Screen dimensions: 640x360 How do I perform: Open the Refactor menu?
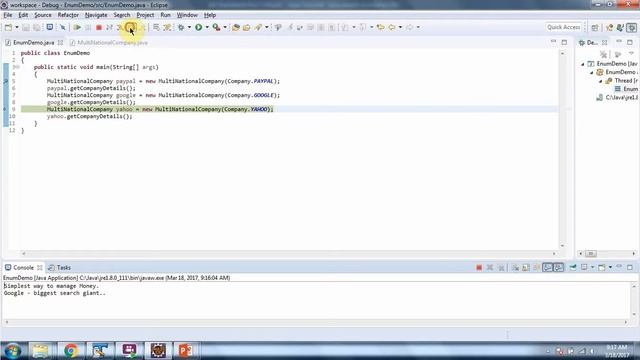click(68, 15)
